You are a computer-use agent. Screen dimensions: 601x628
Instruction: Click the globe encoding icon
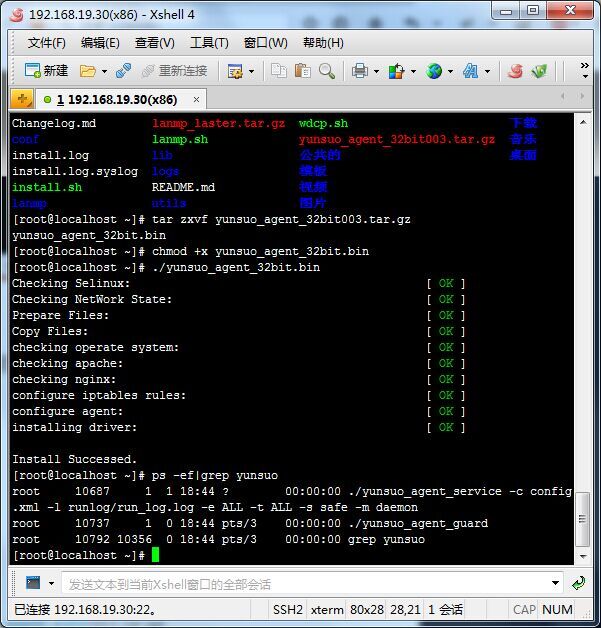434,71
